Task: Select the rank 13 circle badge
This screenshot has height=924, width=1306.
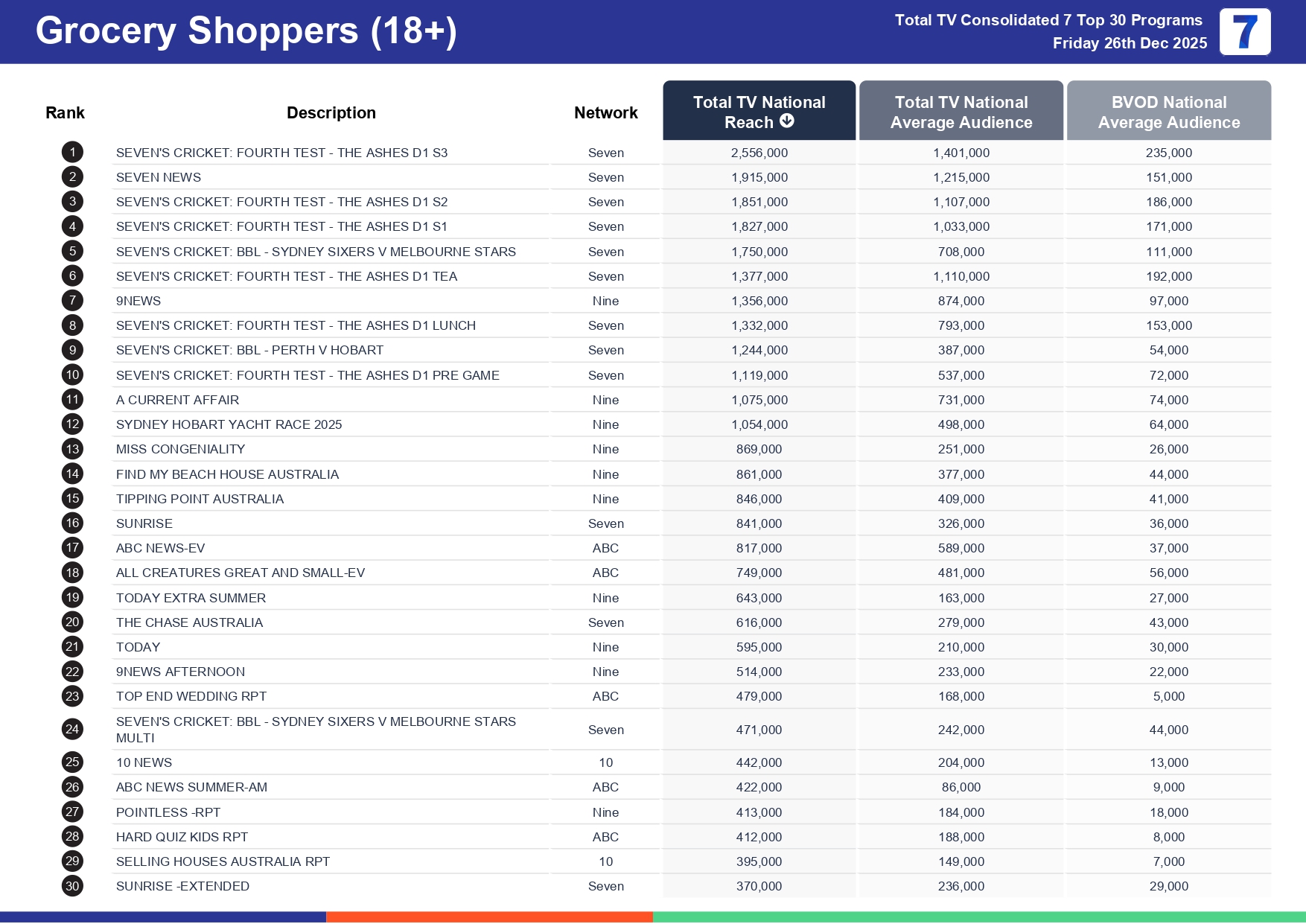Action: click(x=72, y=449)
